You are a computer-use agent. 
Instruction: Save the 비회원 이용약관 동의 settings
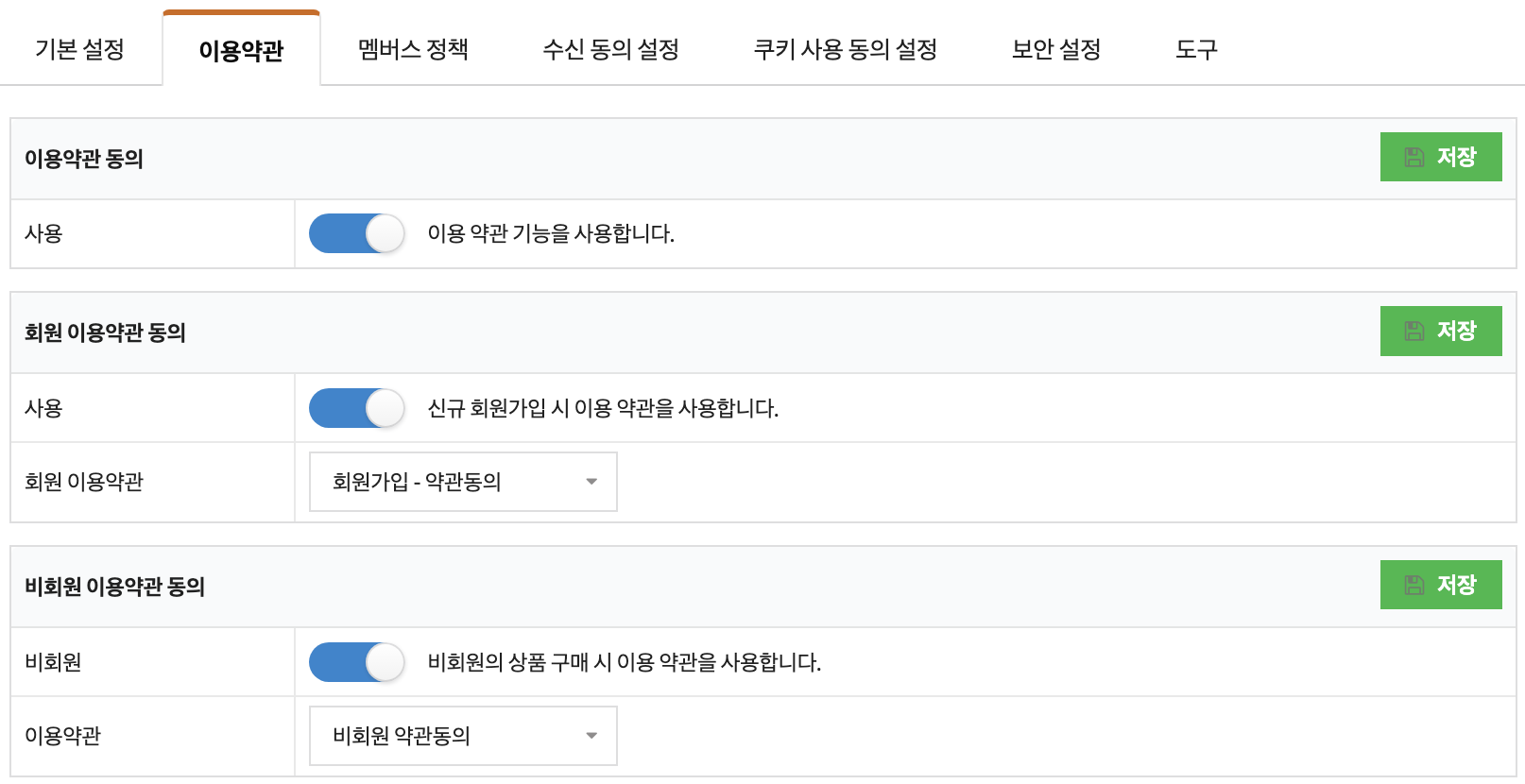1441,585
